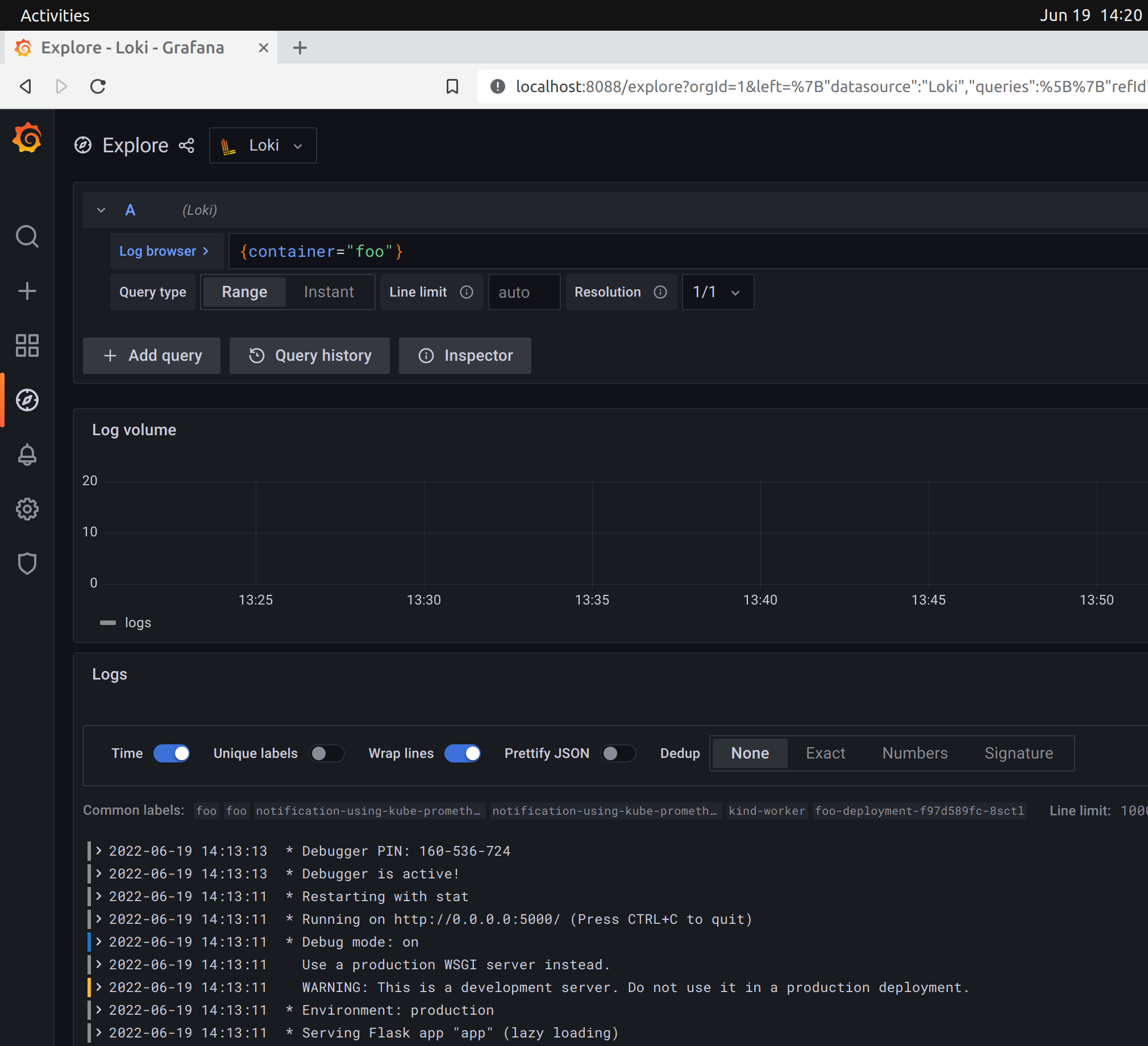Toggle the Time switch
This screenshot has height=1046, width=1148.
coord(172,753)
